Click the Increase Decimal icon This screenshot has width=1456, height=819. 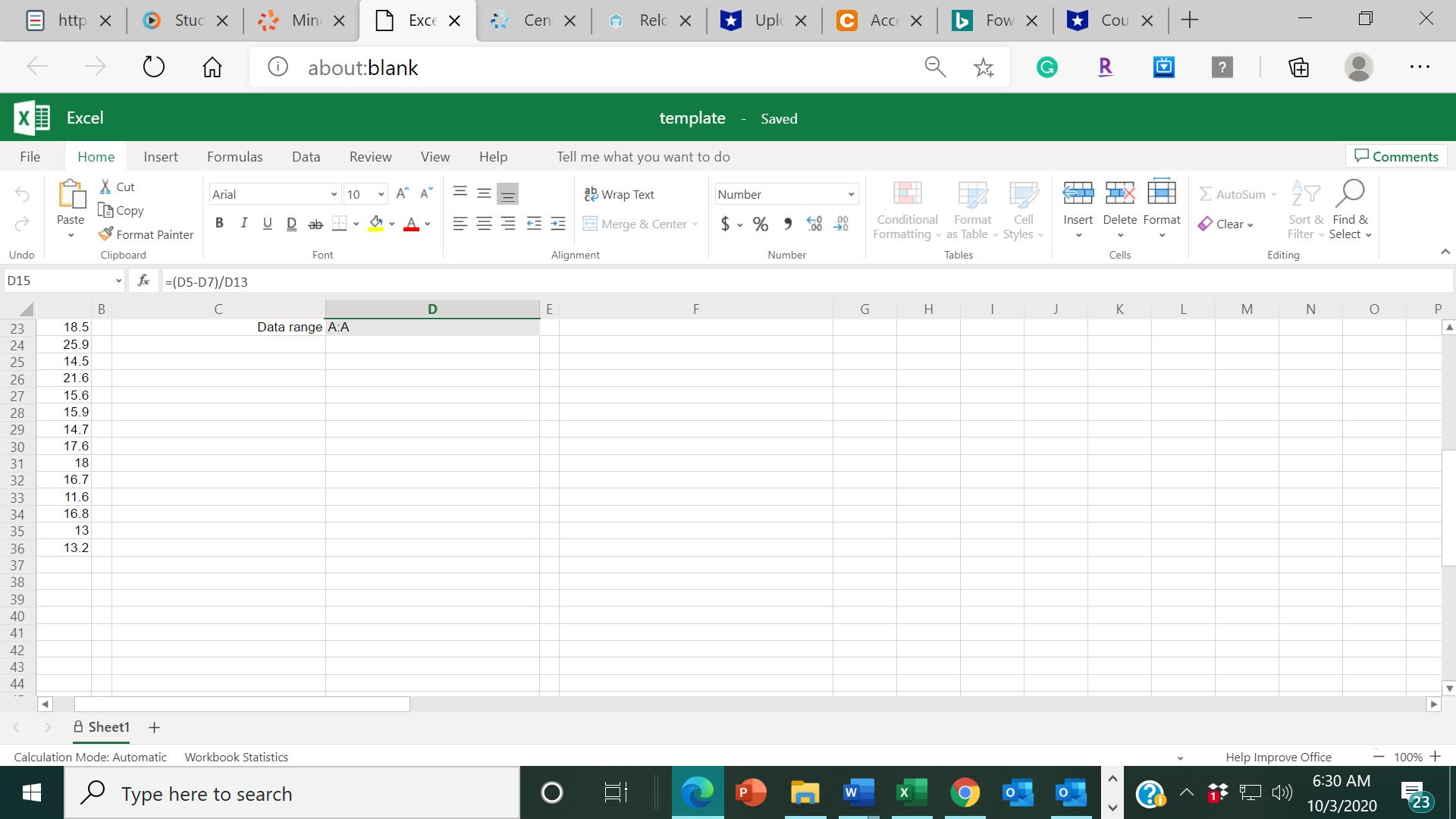click(x=814, y=224)
